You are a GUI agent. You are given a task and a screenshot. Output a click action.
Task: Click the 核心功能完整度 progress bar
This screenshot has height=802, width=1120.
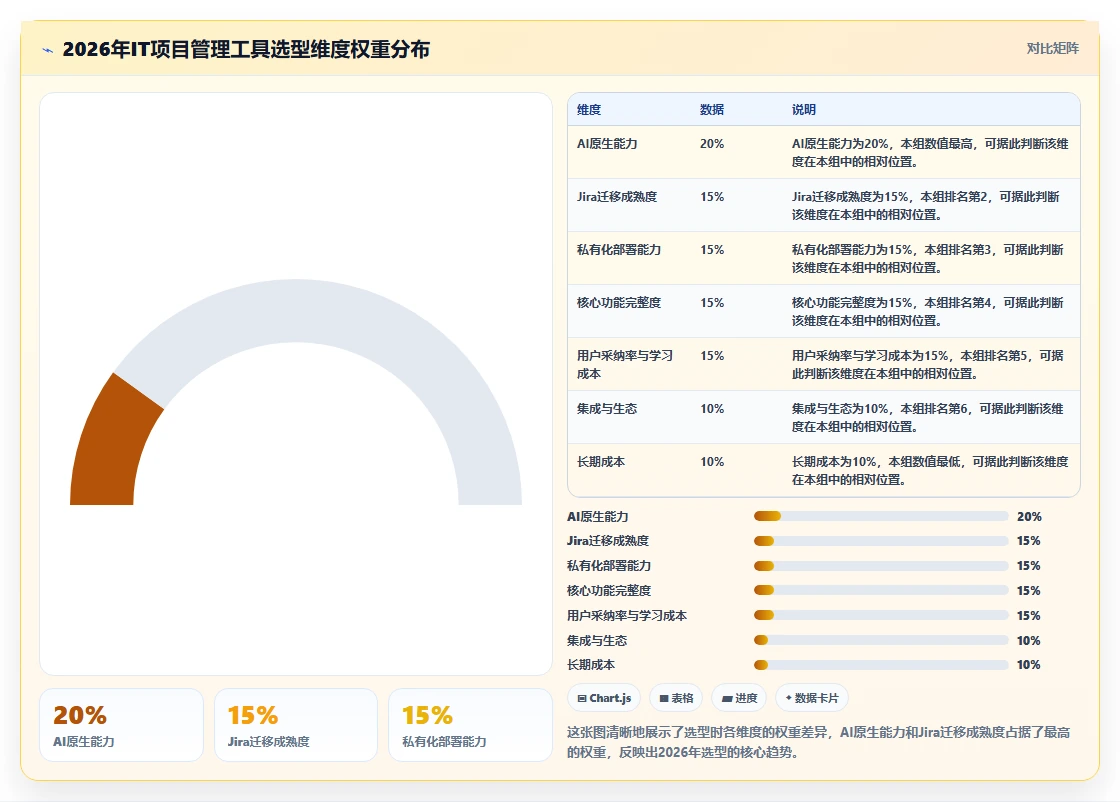pos(881,591)
